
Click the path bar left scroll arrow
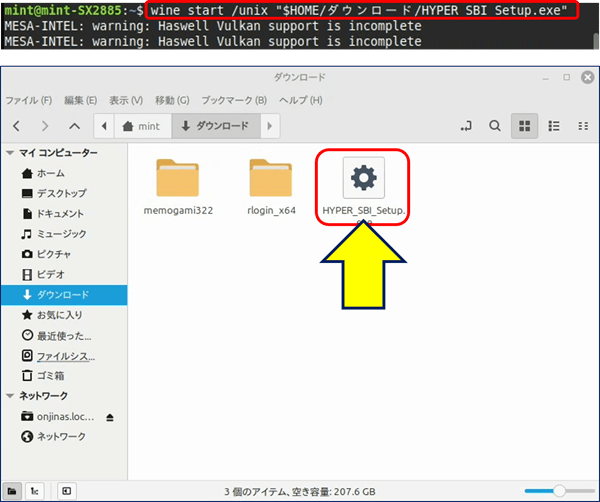(x=104, y=126)
